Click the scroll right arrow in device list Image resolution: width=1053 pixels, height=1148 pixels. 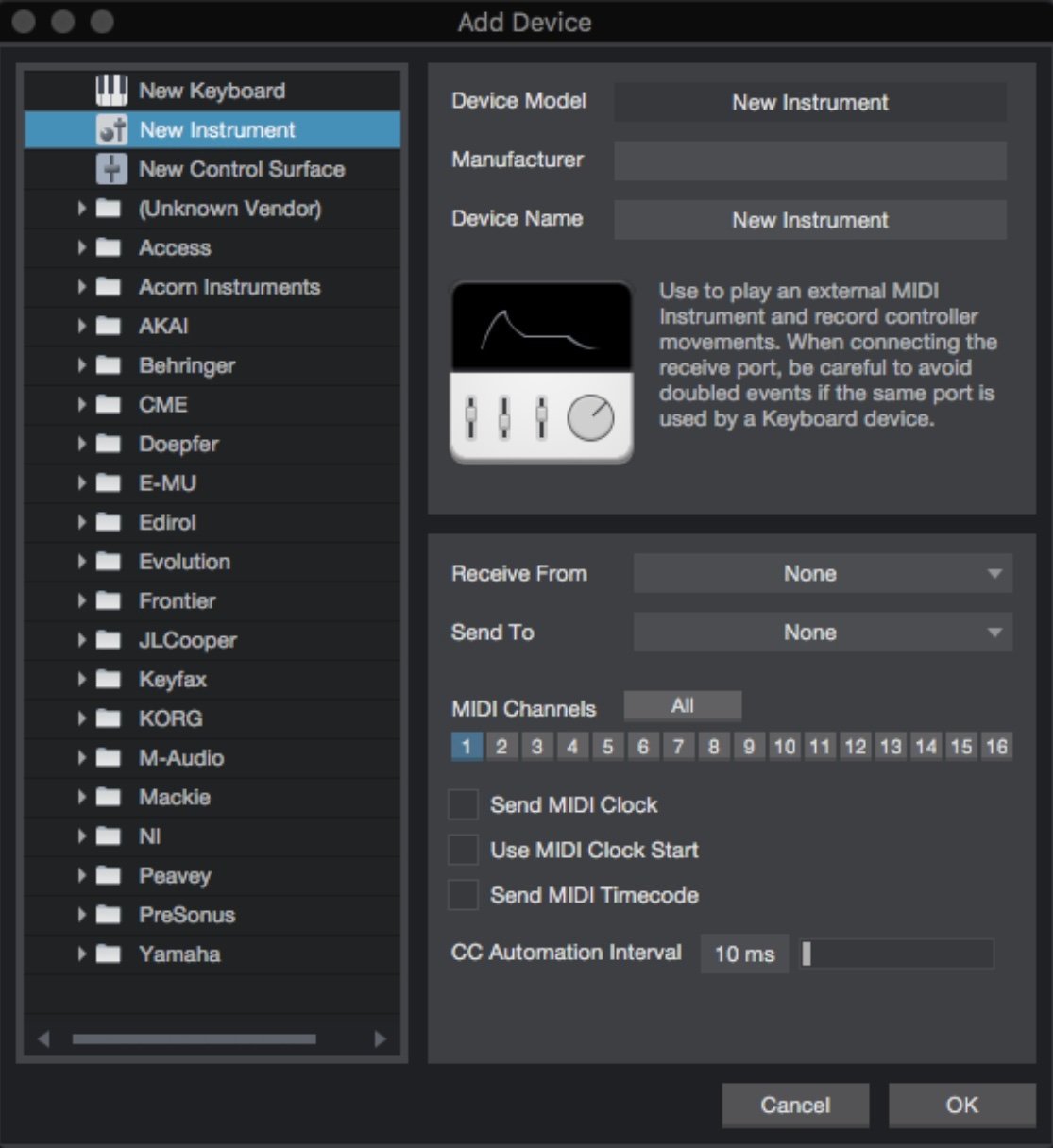[380, 1039]
